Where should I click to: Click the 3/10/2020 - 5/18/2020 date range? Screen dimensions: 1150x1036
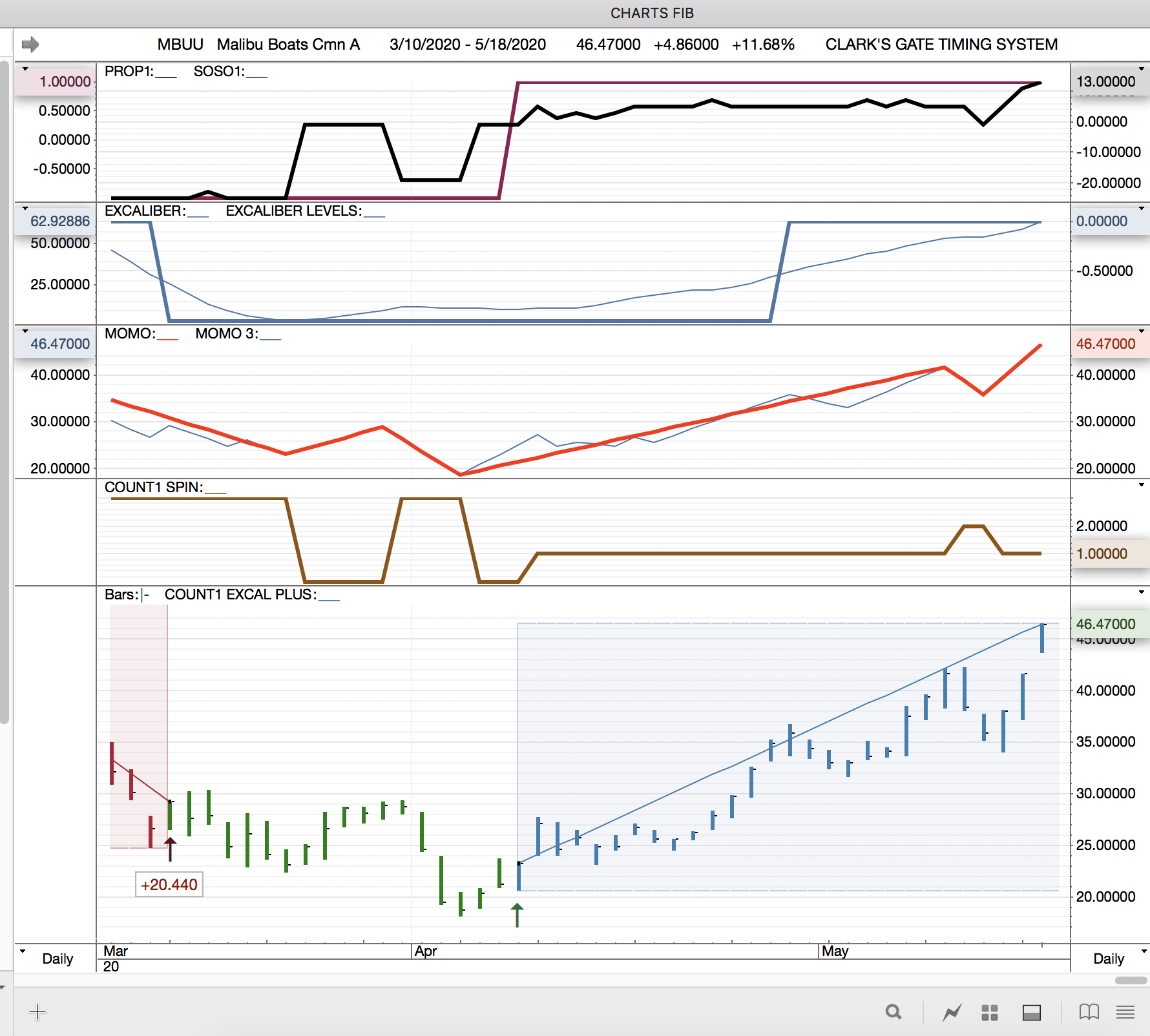pos(468,45)
